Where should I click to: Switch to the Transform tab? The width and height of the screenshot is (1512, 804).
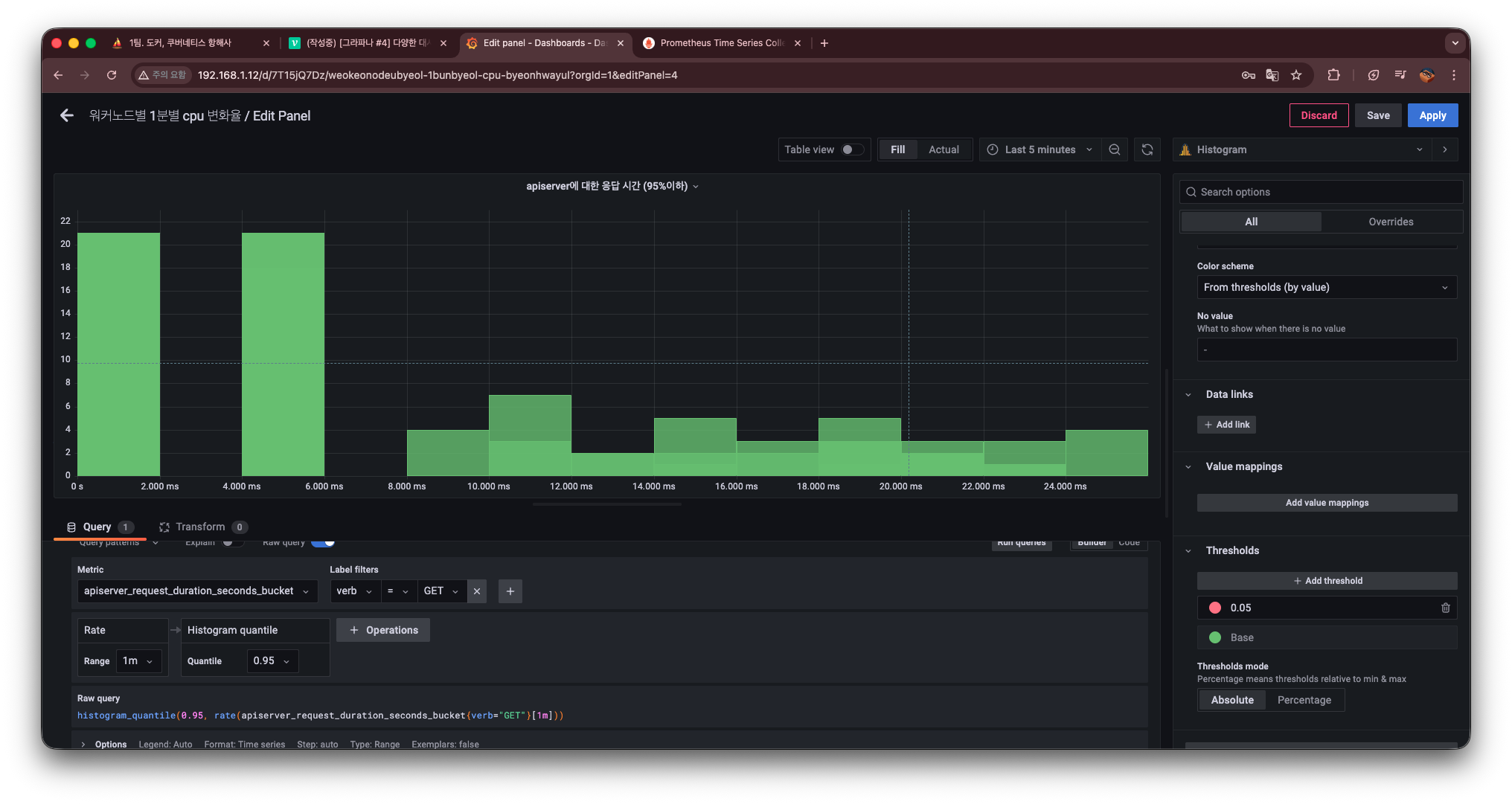tap(199, 527)
